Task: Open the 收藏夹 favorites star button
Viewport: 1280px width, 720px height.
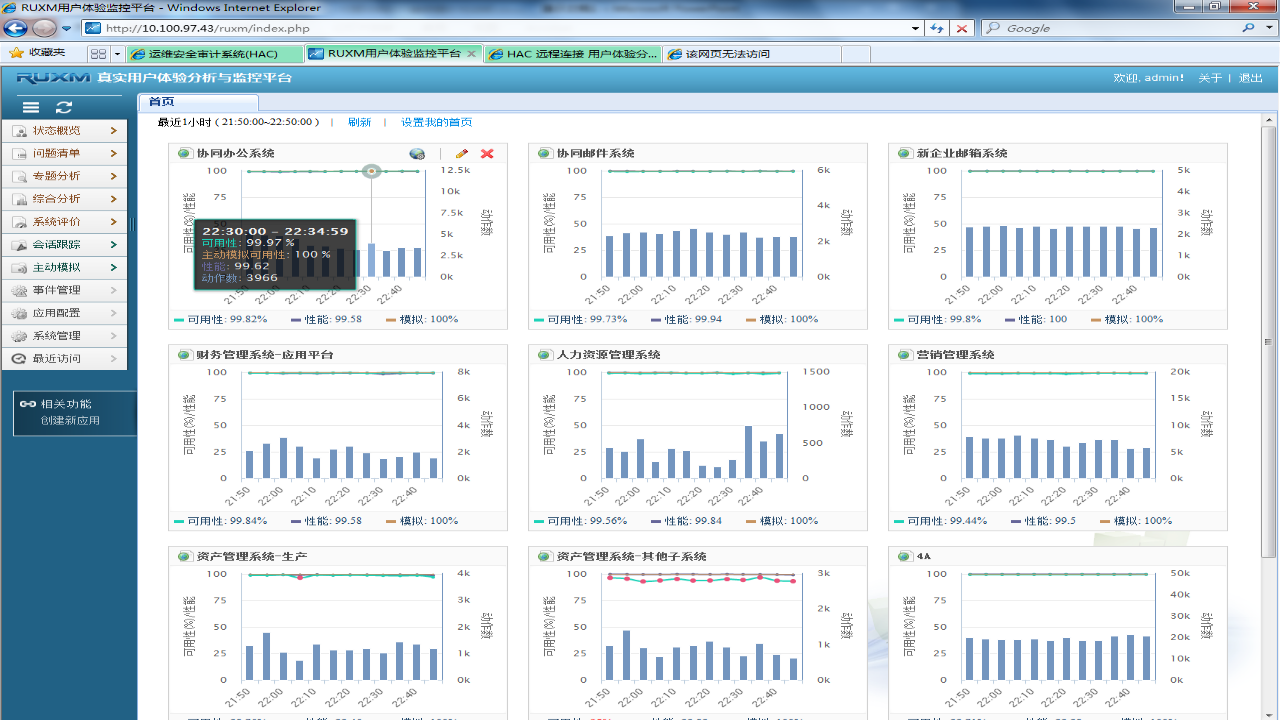Action: (x=36, y=53)
